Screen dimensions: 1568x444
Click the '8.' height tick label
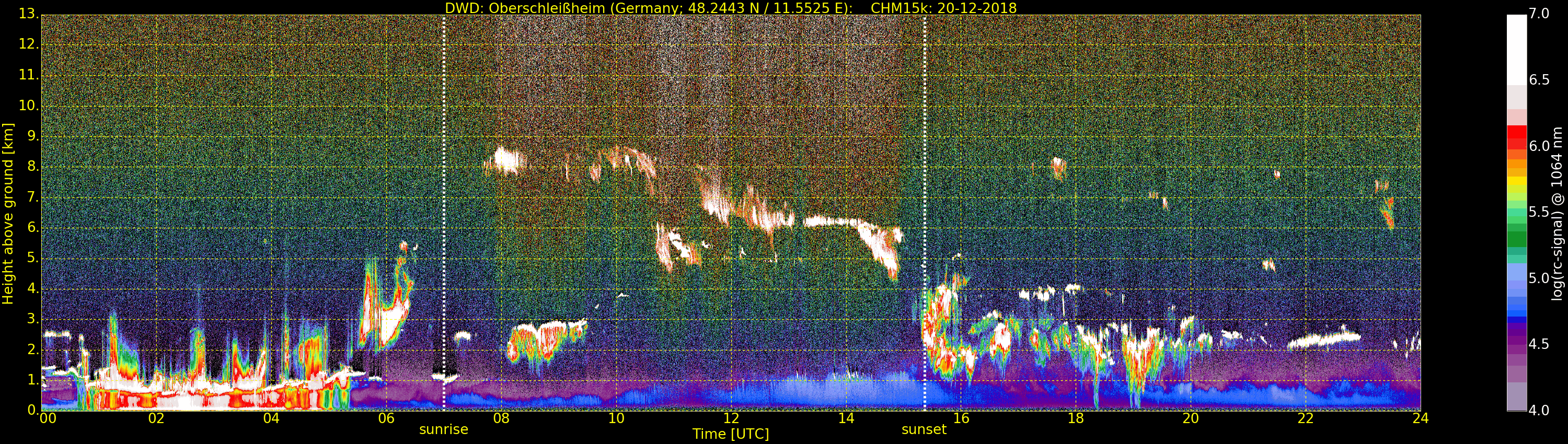pyautogui.click(x=33, y=166)
